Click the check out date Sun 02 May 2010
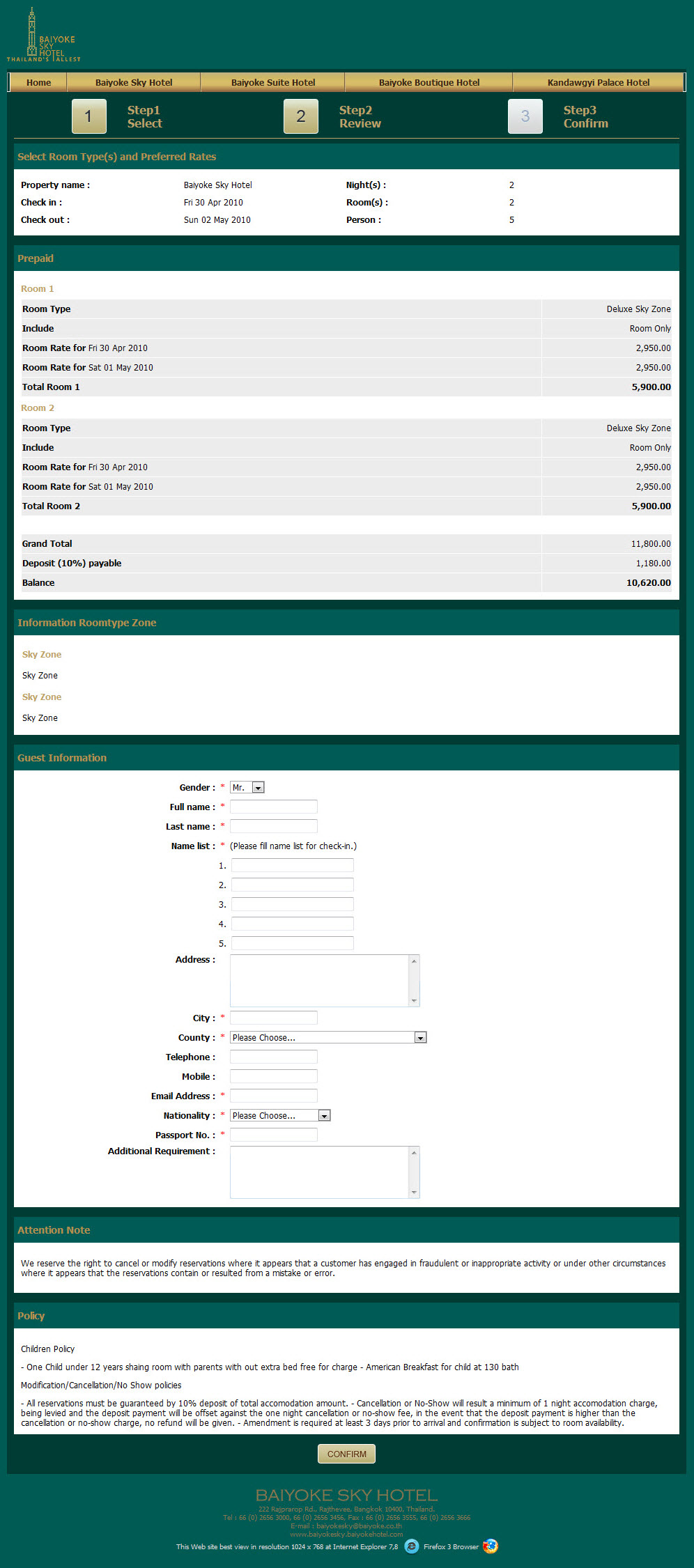 (217, 219)
